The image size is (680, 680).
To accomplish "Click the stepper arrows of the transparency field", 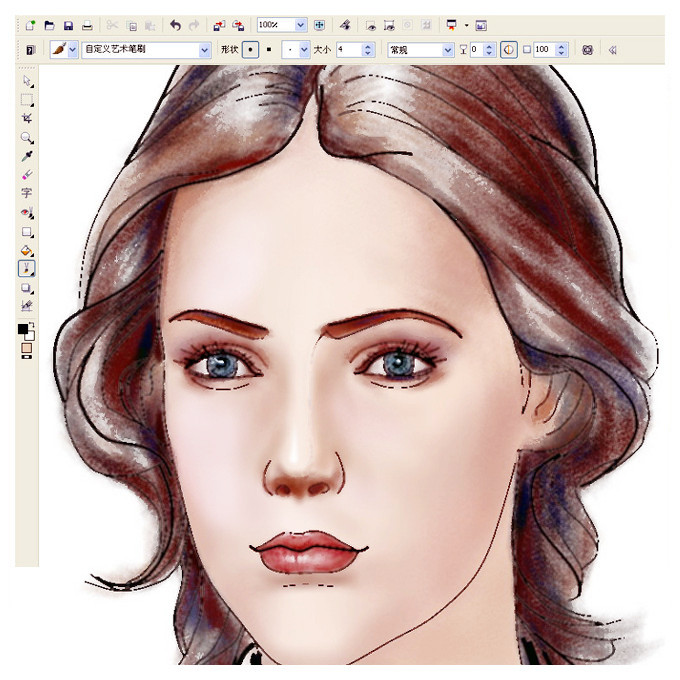I will (490, 50).
